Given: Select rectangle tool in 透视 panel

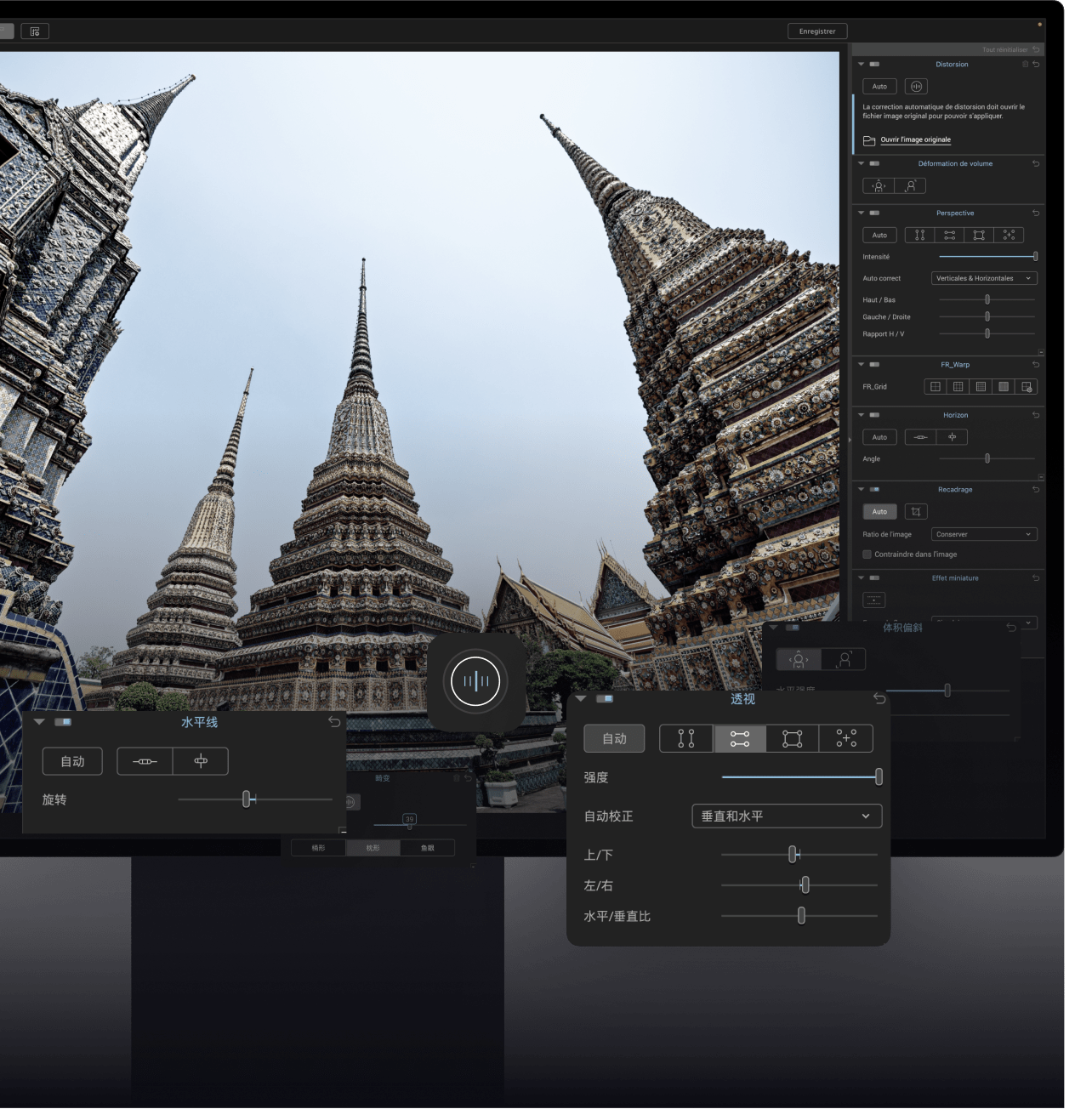Looking at the screenshot, I should (x=793, y=738).
